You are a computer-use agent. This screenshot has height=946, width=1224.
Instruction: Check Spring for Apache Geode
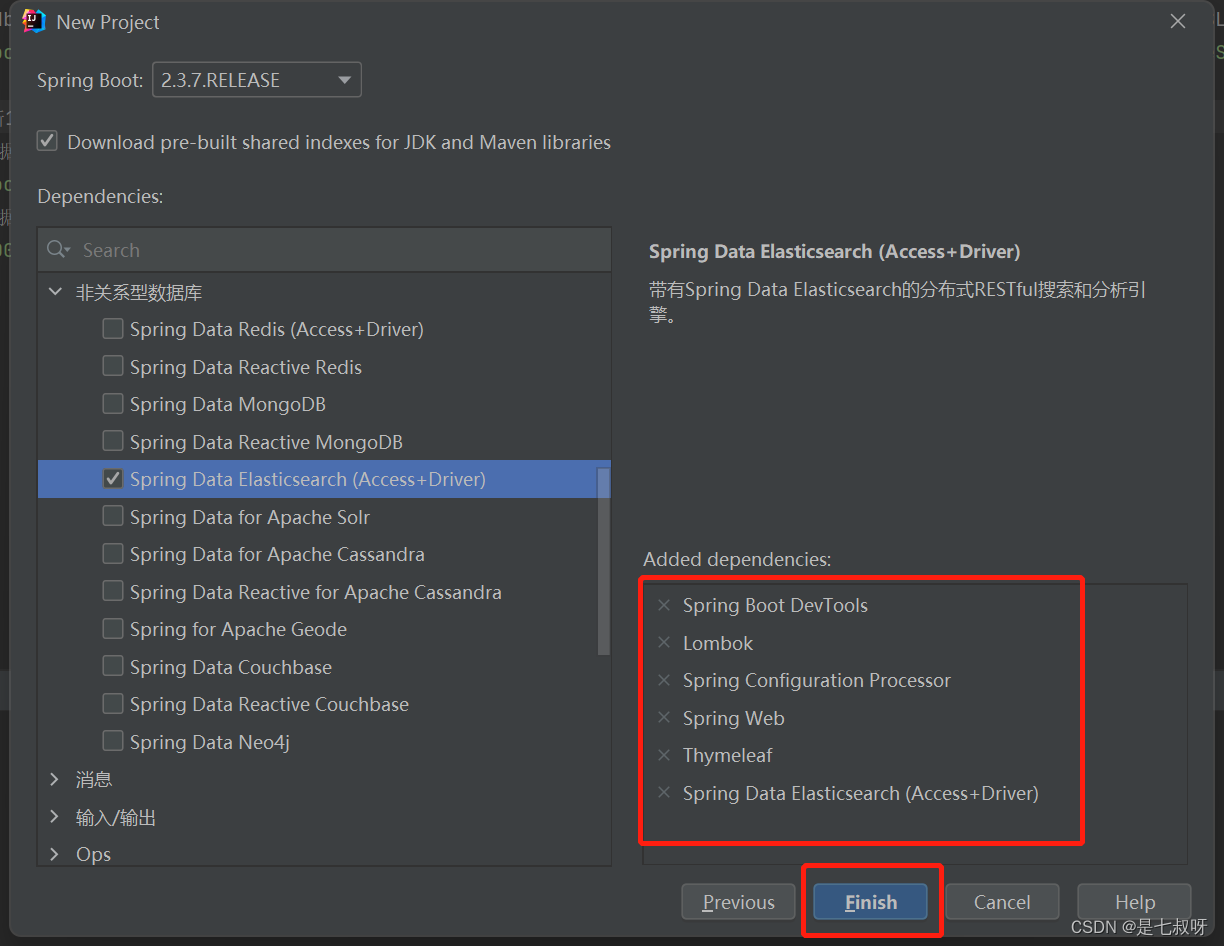pos(113,628)
